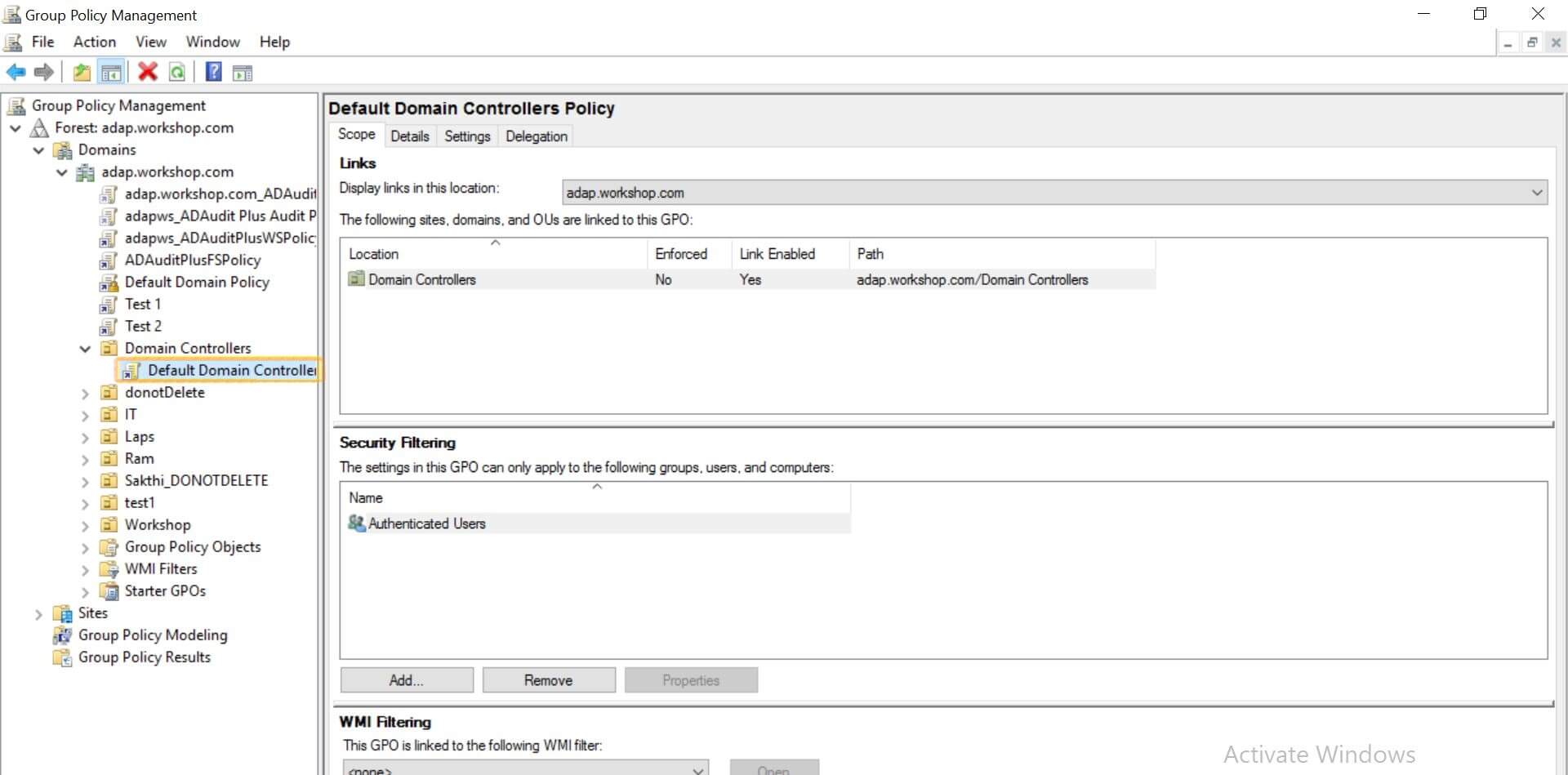The width and height of the screenshot is (1568, 775).
Task: Select Authenticated Users in Security Filtering
Action: [x=426, y=523]
